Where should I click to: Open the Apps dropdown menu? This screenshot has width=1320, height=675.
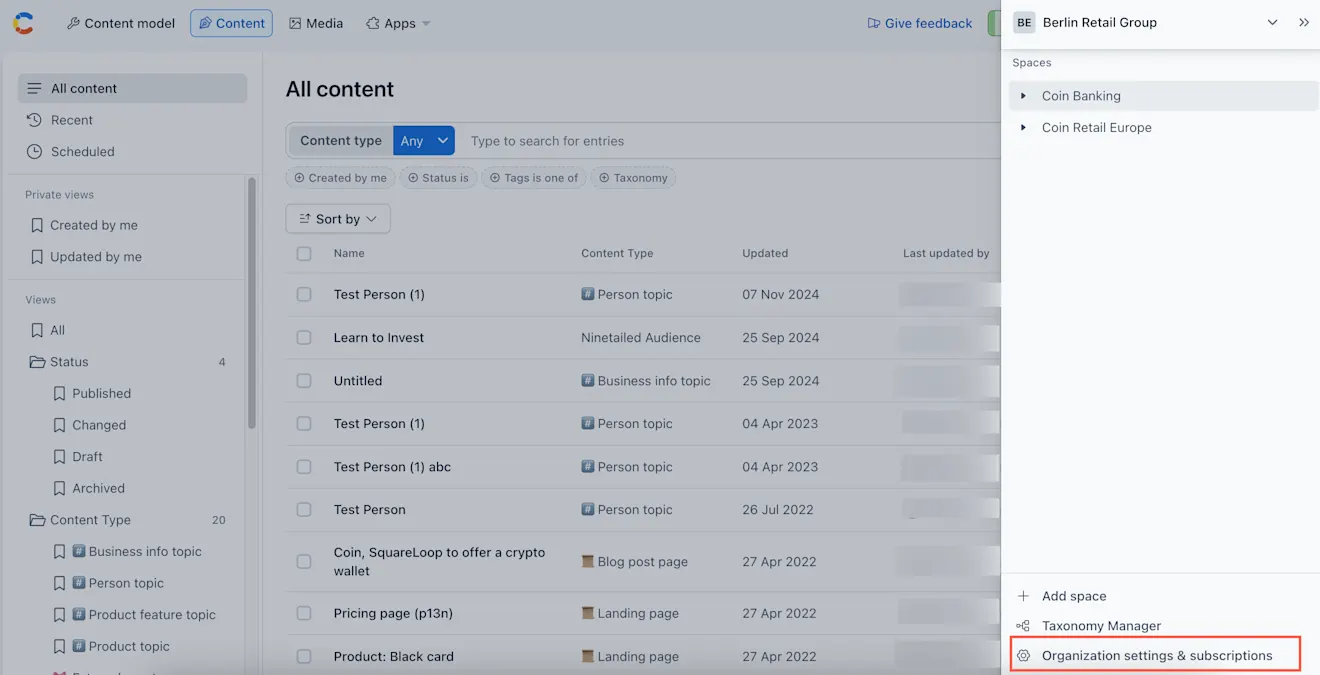click(x=398, y=23)
